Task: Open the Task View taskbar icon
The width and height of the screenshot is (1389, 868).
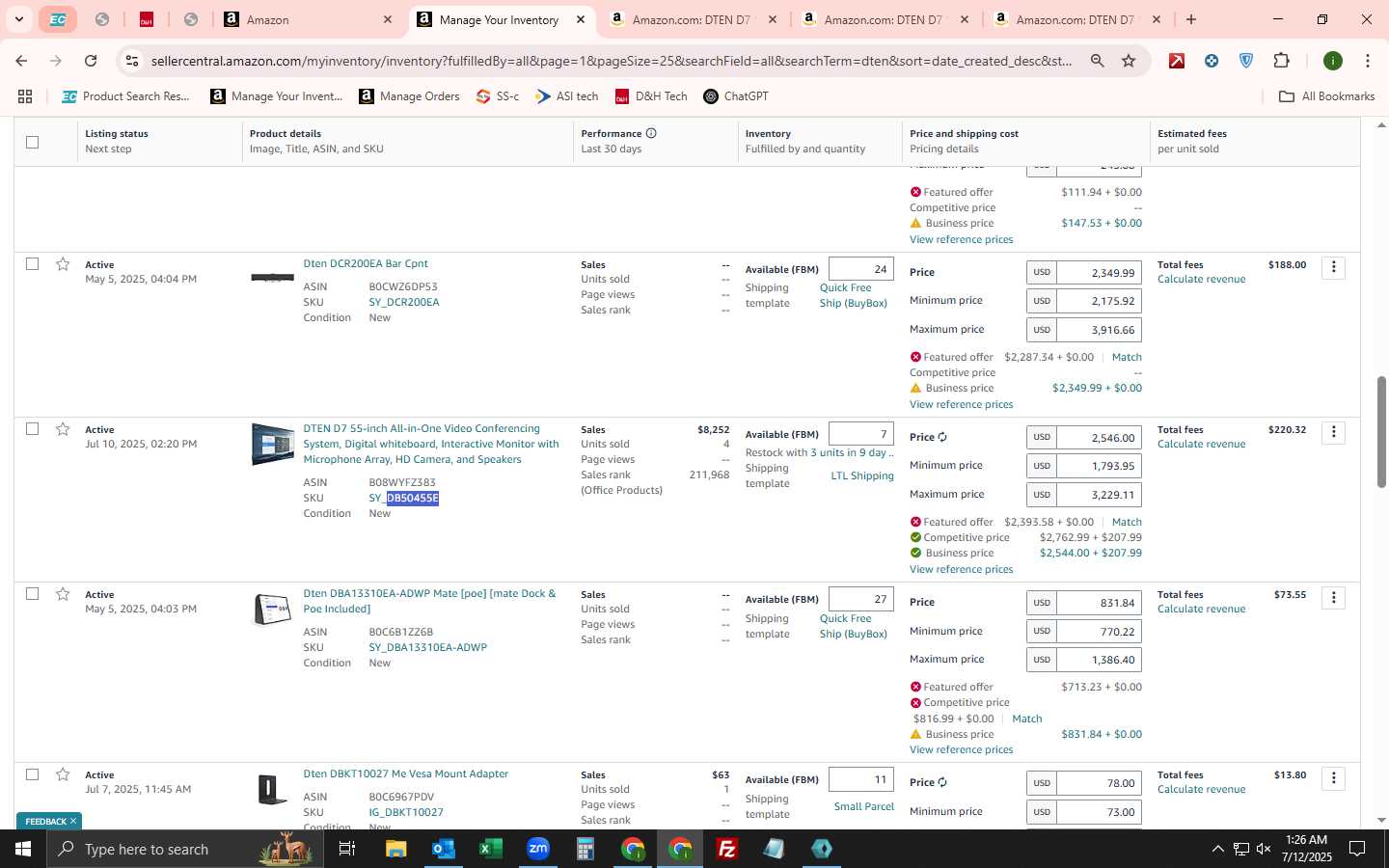Action: pyautogui.click(x=346, y=849)
